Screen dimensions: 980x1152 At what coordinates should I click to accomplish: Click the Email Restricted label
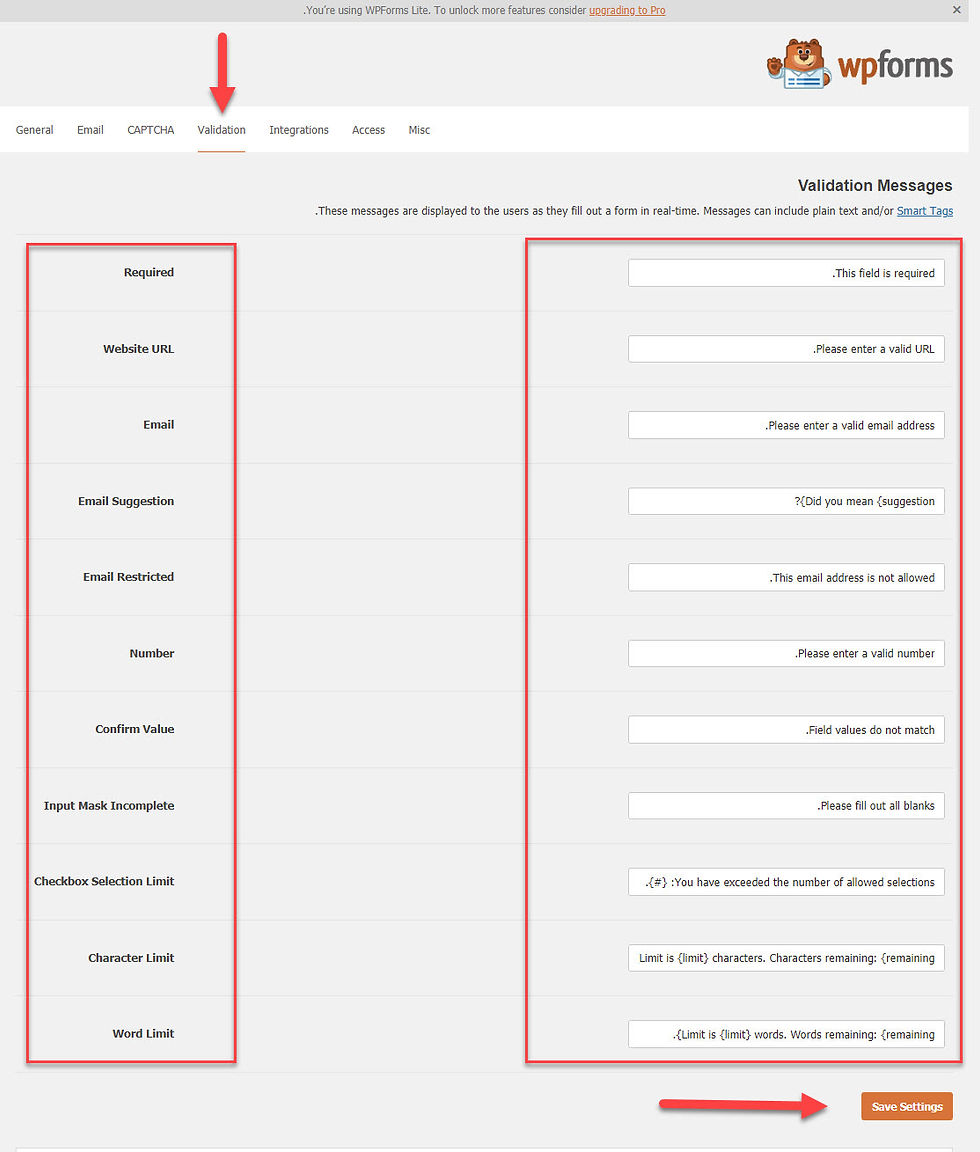click(128, 577)
